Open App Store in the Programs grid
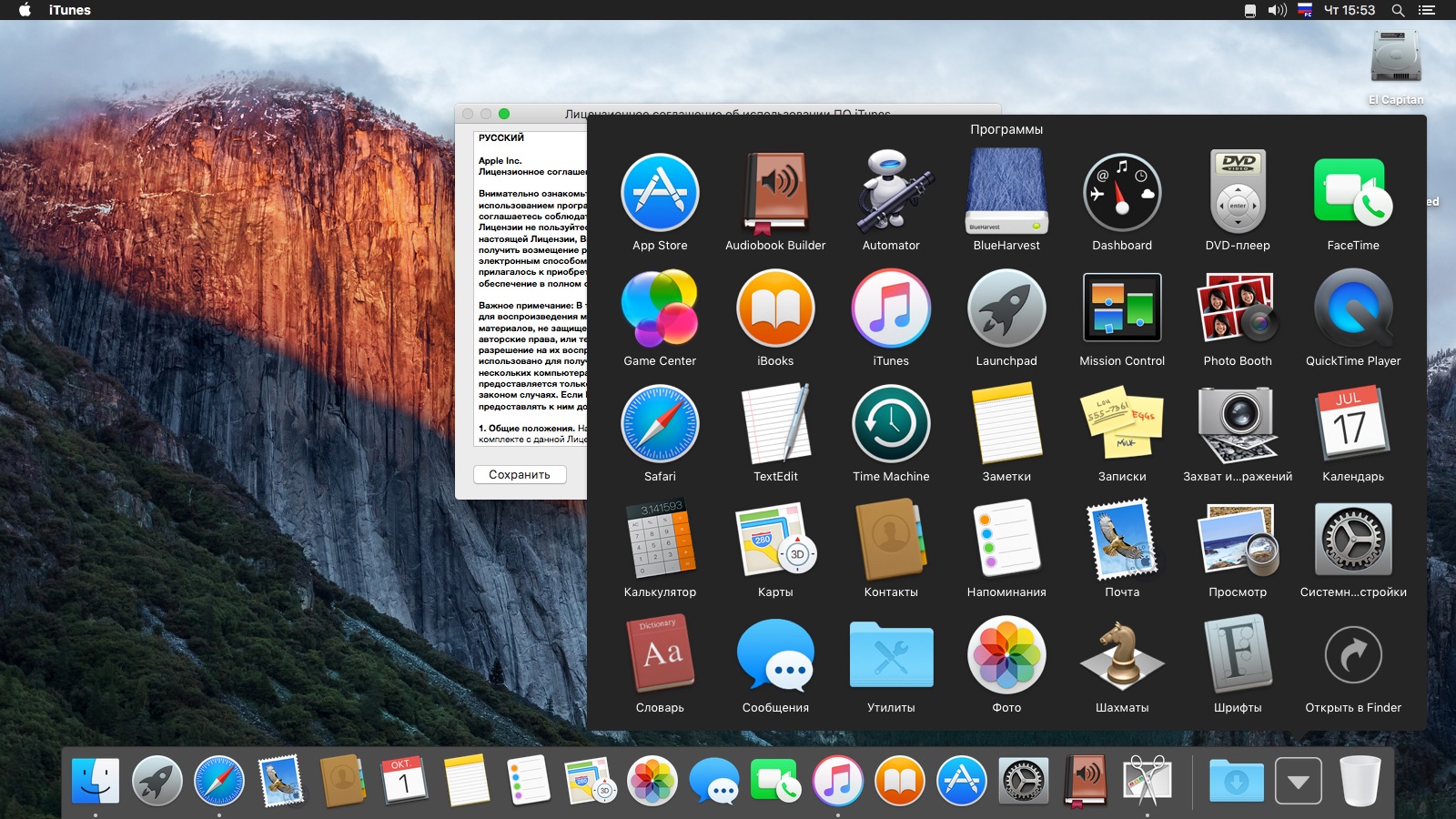Image resolution: width=1456 pixels, height=819 pixels. click(x=660, y=193)
